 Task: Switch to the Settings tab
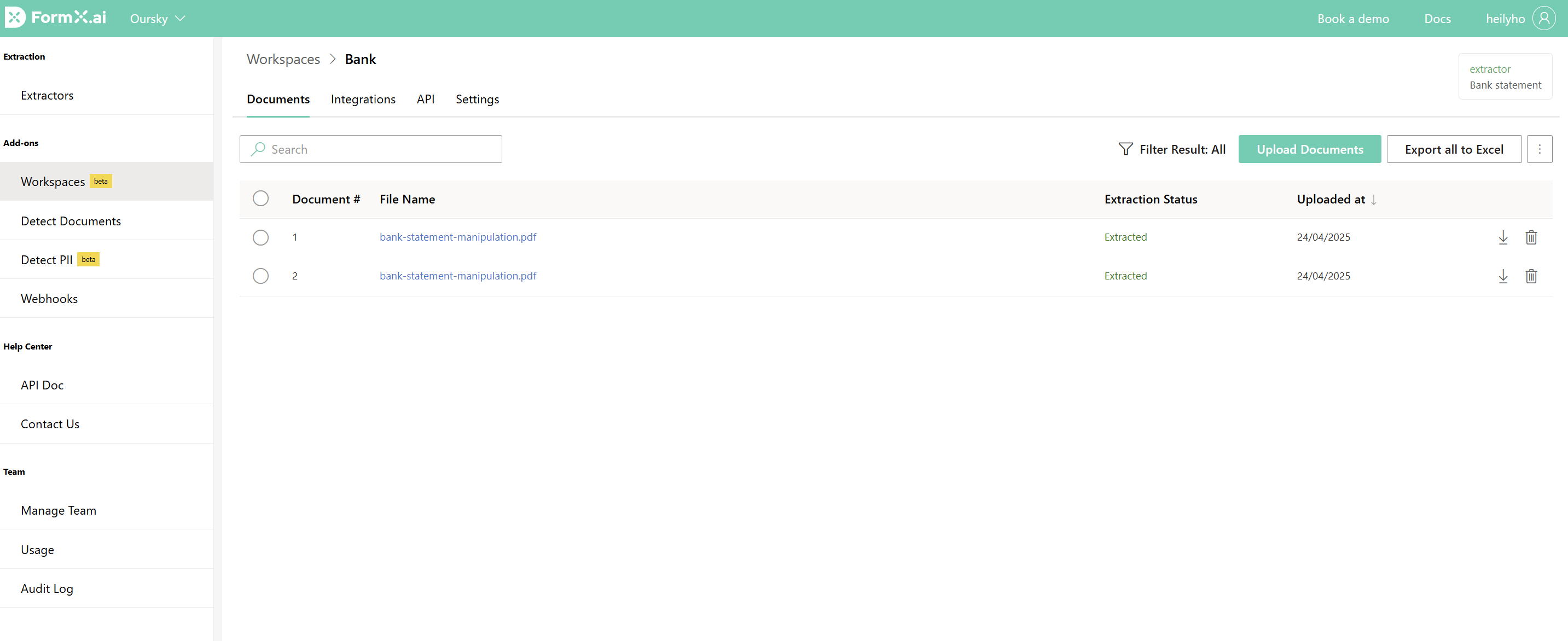pos(477,99)
